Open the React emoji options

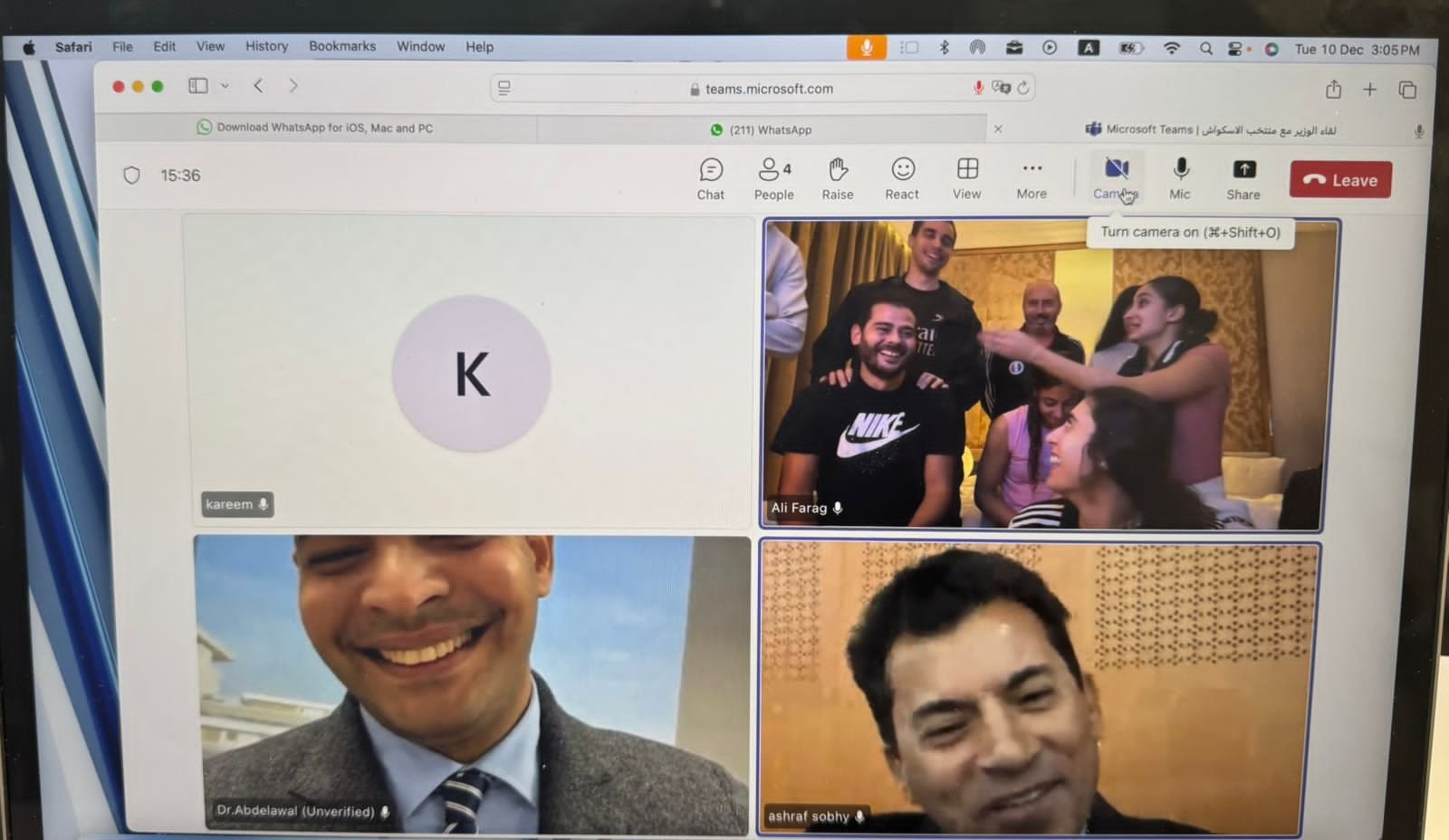(x=902, y=179)
